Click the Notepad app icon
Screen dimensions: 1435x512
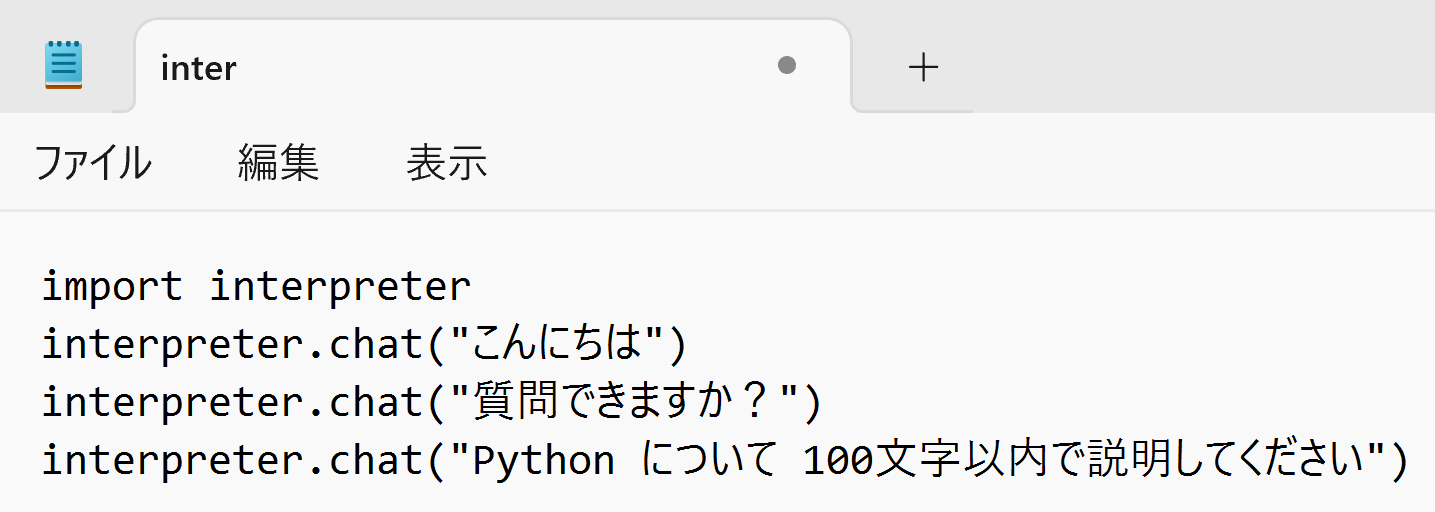pyautogui.click(x=63, y=65)
